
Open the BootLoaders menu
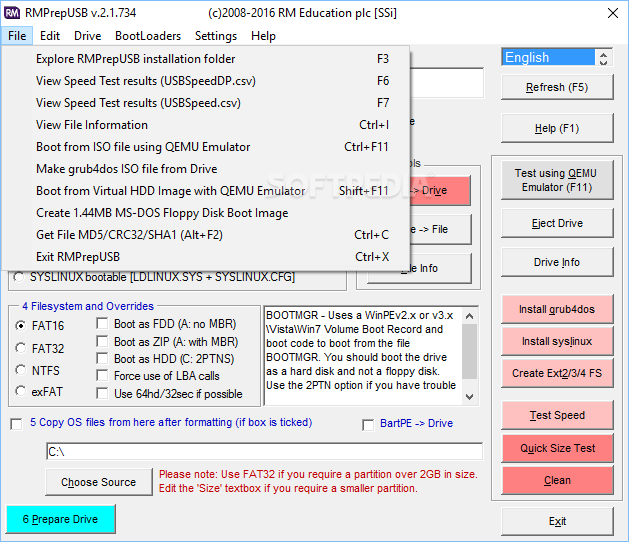point(148,36)
